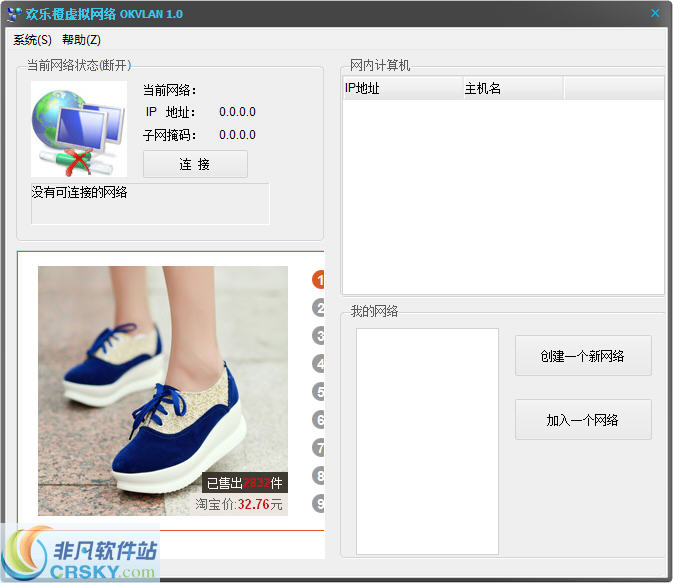673x583 pixels.
Task: Click the IP 地址 value 0.0.0.0
Action: click(237, 112)
